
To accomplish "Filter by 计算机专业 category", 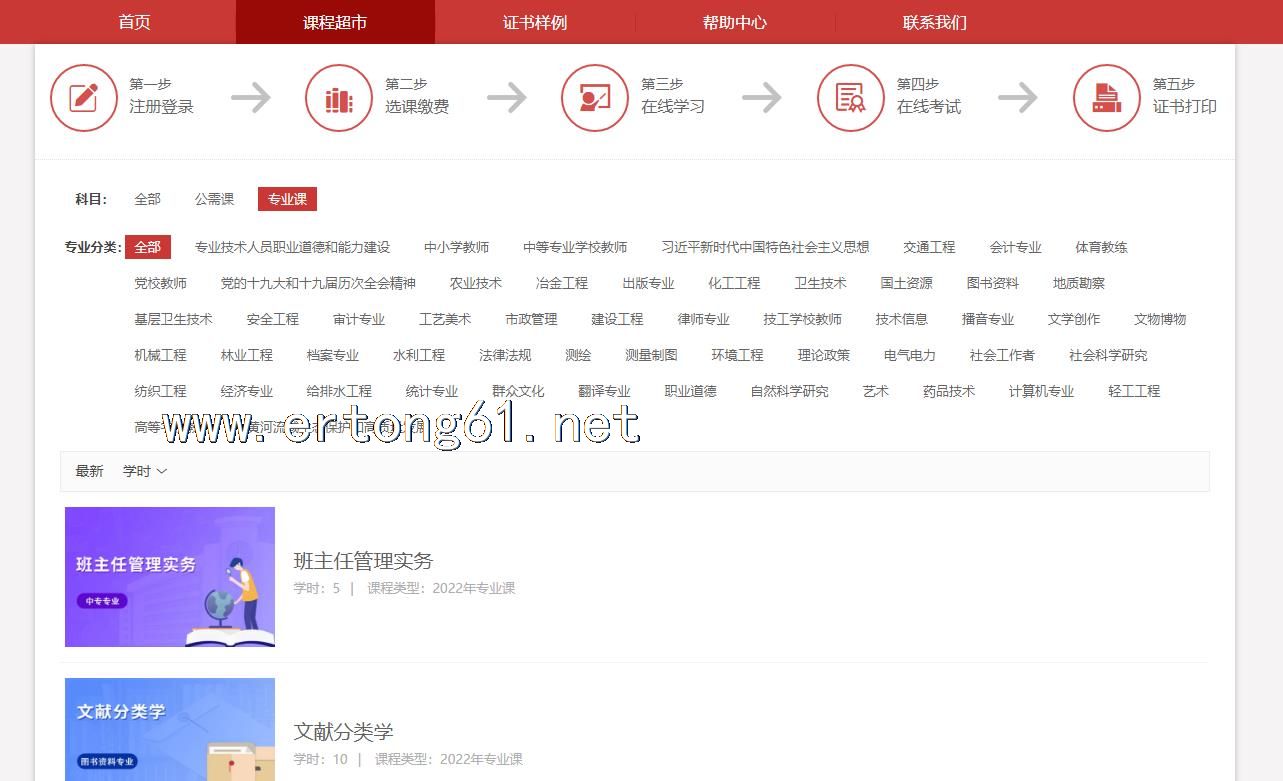I will tap(1041, 391).
